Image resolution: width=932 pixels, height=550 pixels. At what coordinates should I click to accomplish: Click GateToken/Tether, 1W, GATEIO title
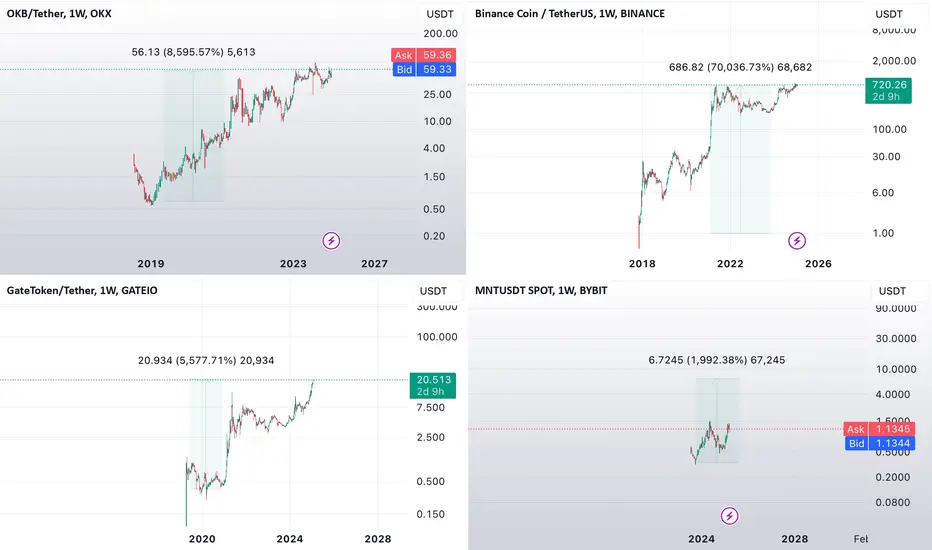click(x=82, y=290)
